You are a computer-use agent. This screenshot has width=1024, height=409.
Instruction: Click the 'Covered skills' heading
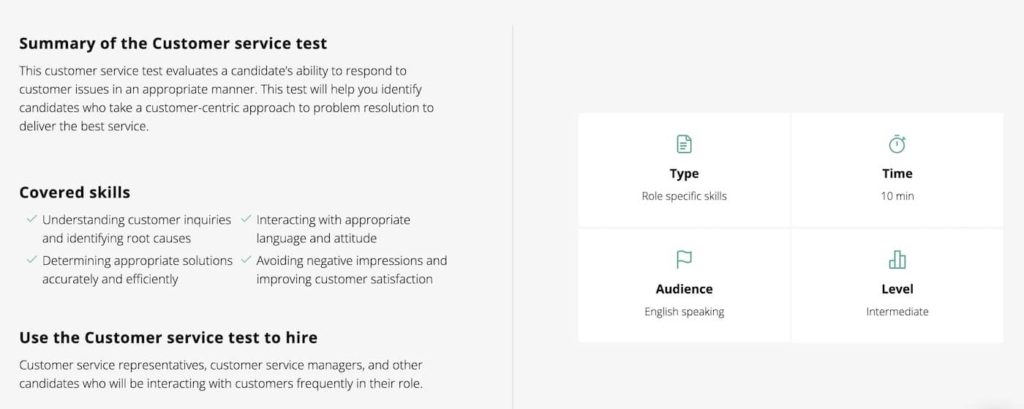point(74,193)
